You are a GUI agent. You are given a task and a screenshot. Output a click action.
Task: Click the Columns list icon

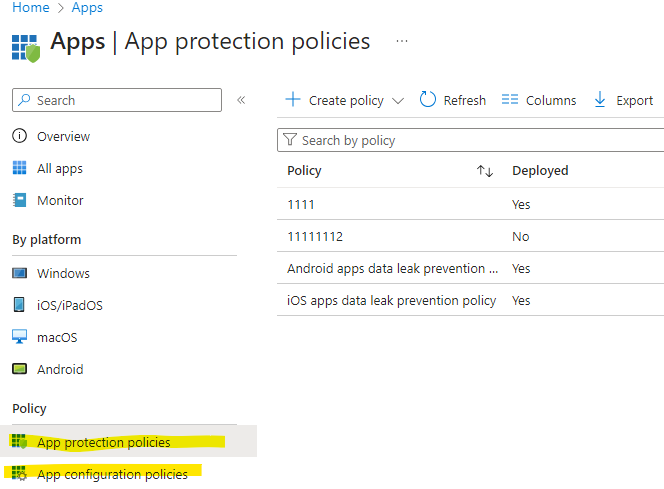pyautogui.click(x=510, y=99)
